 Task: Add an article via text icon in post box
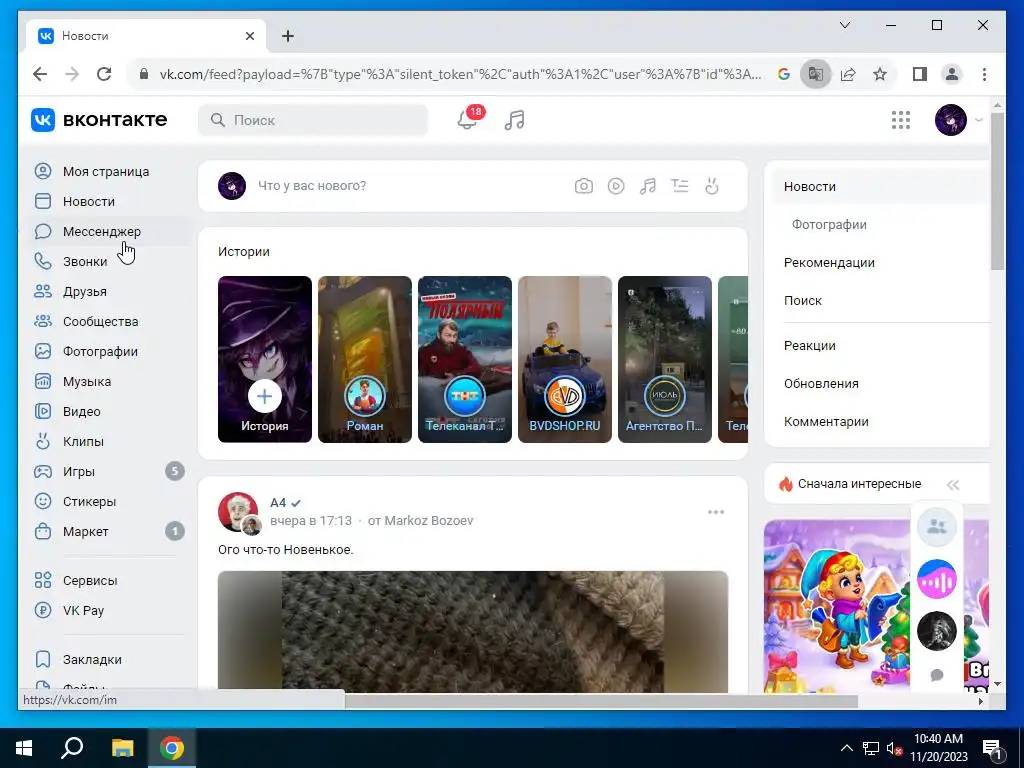pos(680,186)
